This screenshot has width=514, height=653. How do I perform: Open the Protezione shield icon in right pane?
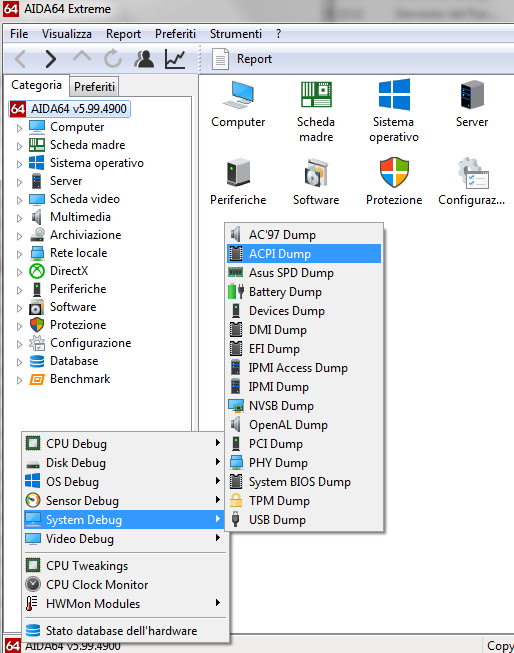click(394, 182)
